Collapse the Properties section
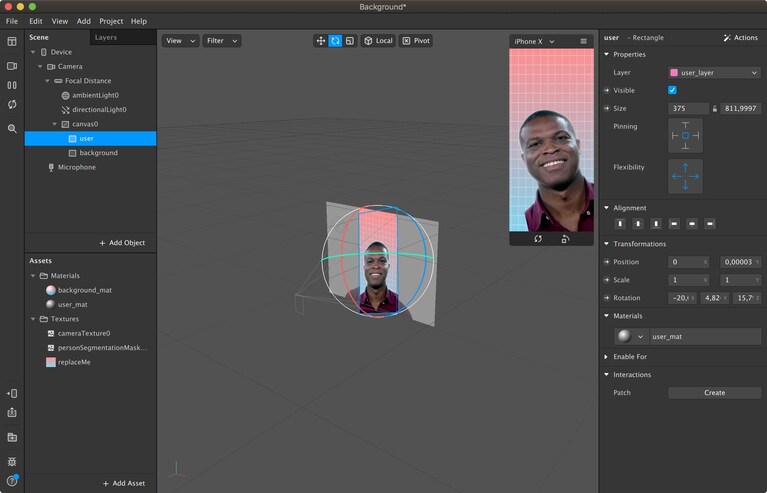Screen dimensions: 767x493 (607, 54)
